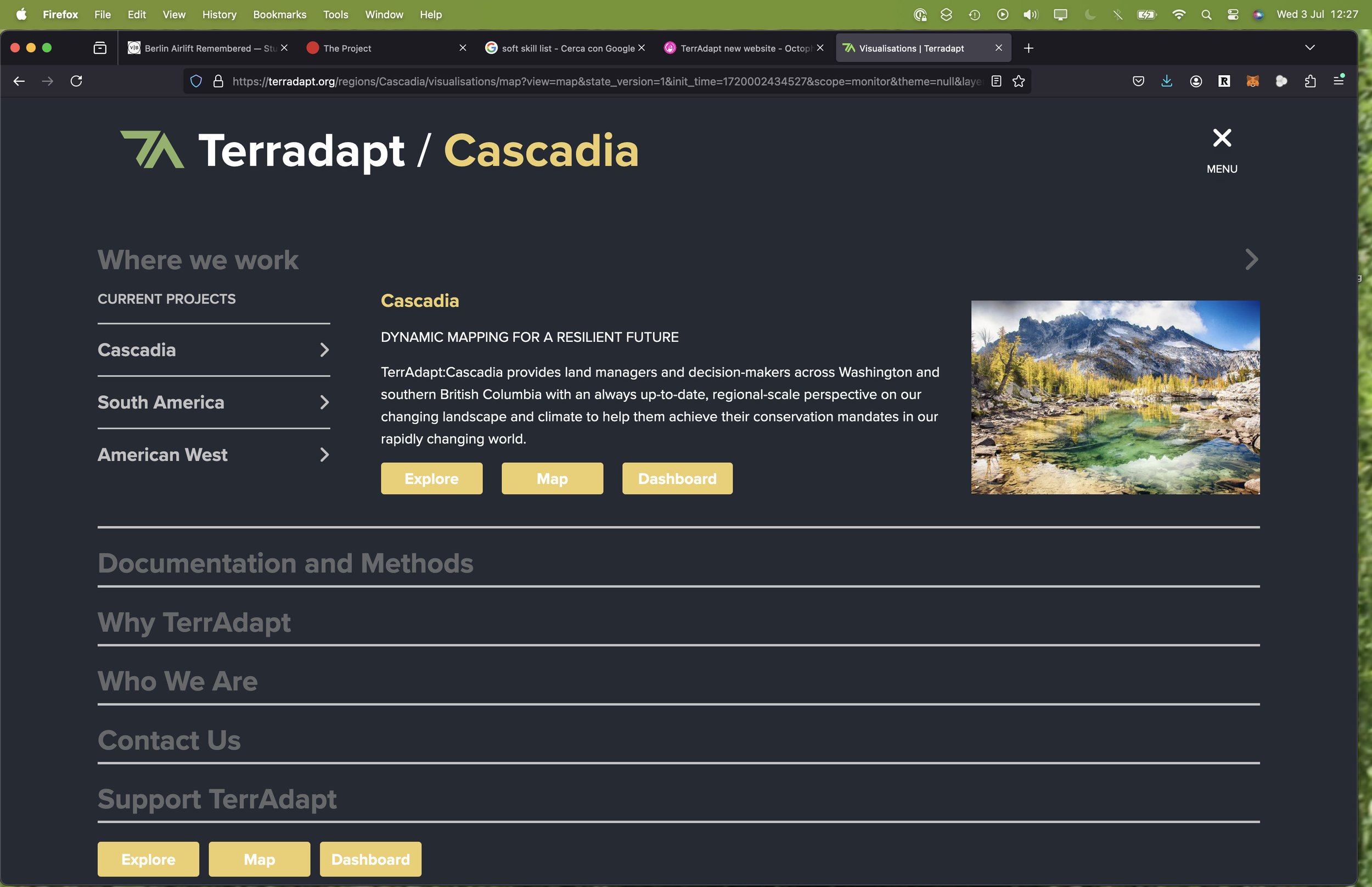
Task: Open the File menu
Action: click(x=103, y=14)
